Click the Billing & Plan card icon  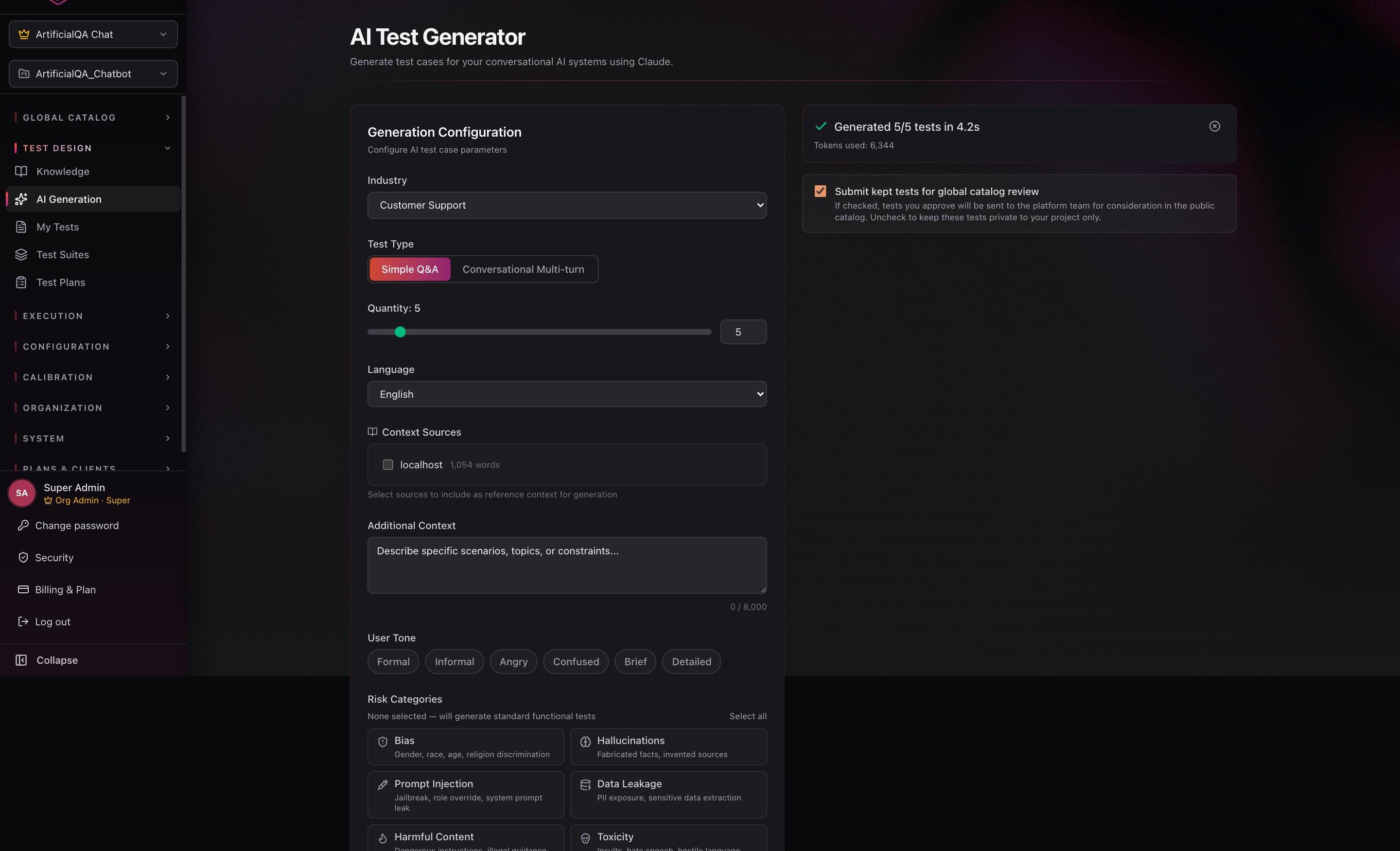23,589
